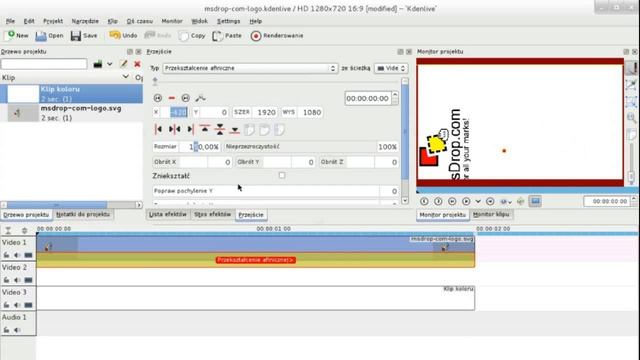
Task: Switch to Notatki do projektu tab
Action: (x=83, y=214)
